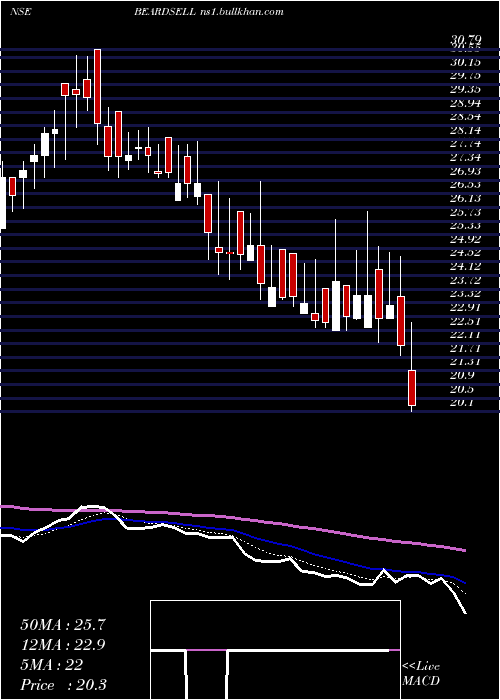Click the 29.35 price level label
This screenshot has height=700, width=500.
point(466,89)
